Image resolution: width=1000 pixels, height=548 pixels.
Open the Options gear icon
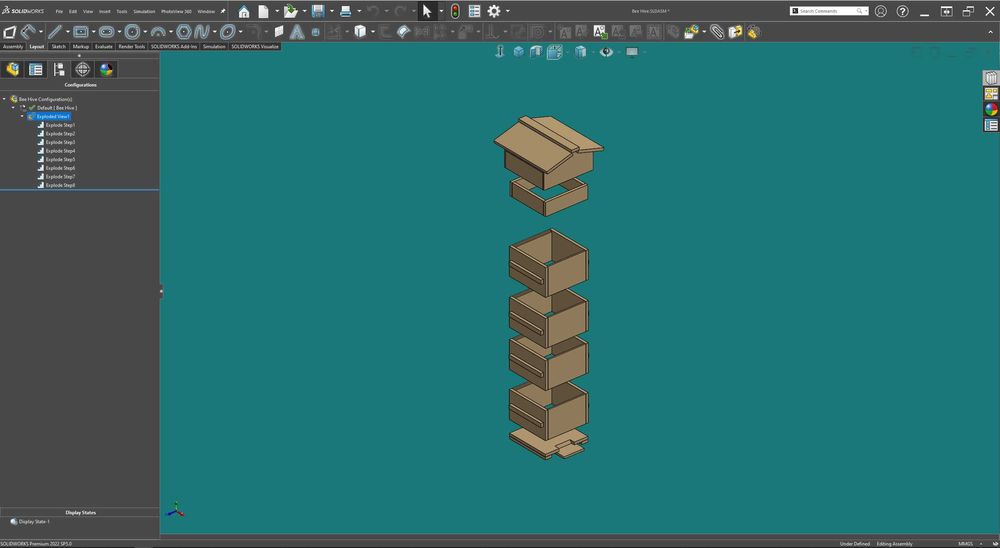coord(494,11)
